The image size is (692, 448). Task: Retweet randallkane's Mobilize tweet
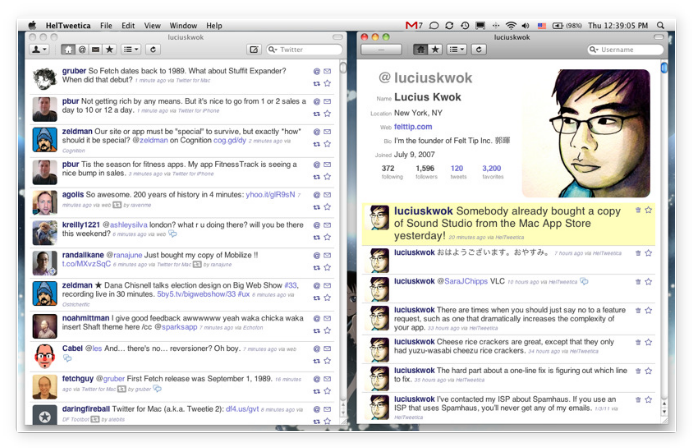pyautogui.click(x=316, y=267)
